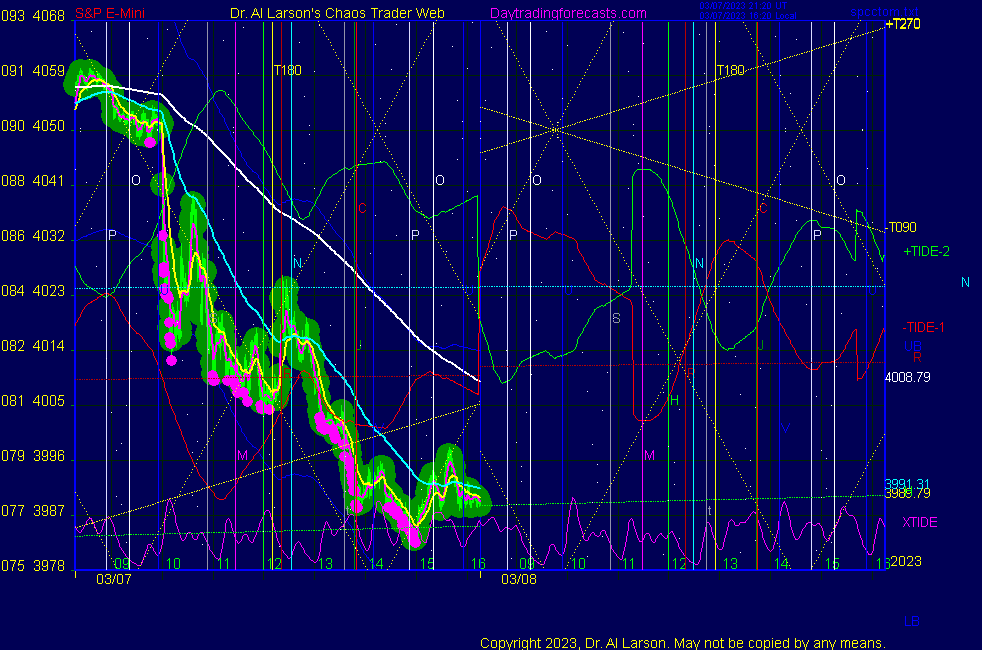This screenshot has height=650, width=982.
Task: Click the red -TIDE-1 legend label
Action: click(923, 327)
